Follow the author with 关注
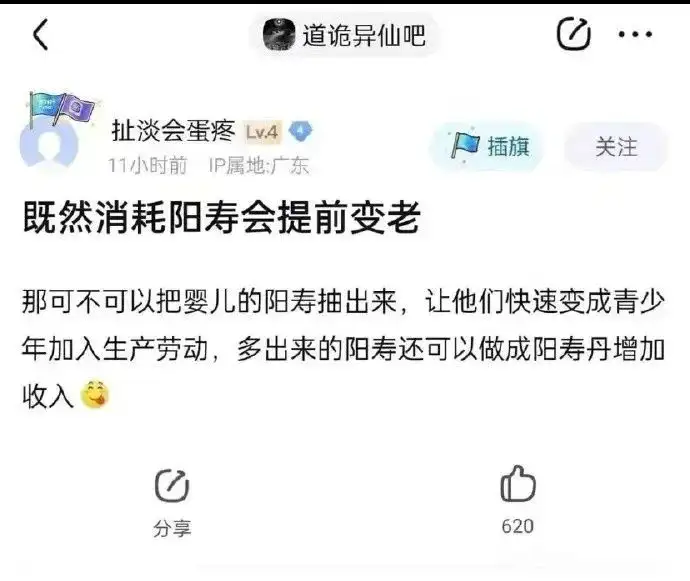The image size is (690, 581). click(617, 146)
